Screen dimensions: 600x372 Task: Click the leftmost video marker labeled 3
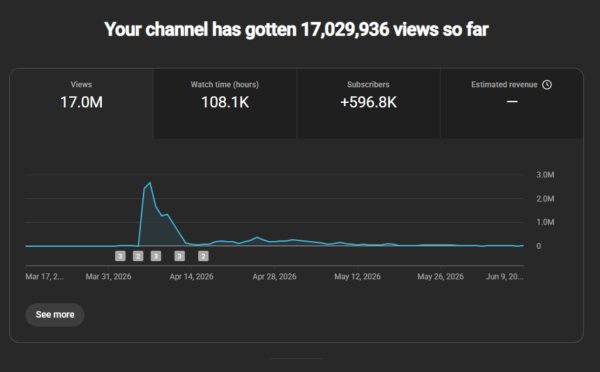(x=120, y=256)
